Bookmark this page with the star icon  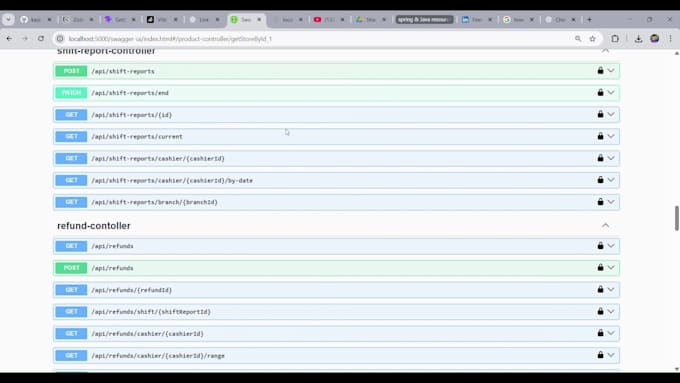click(592, 39)
